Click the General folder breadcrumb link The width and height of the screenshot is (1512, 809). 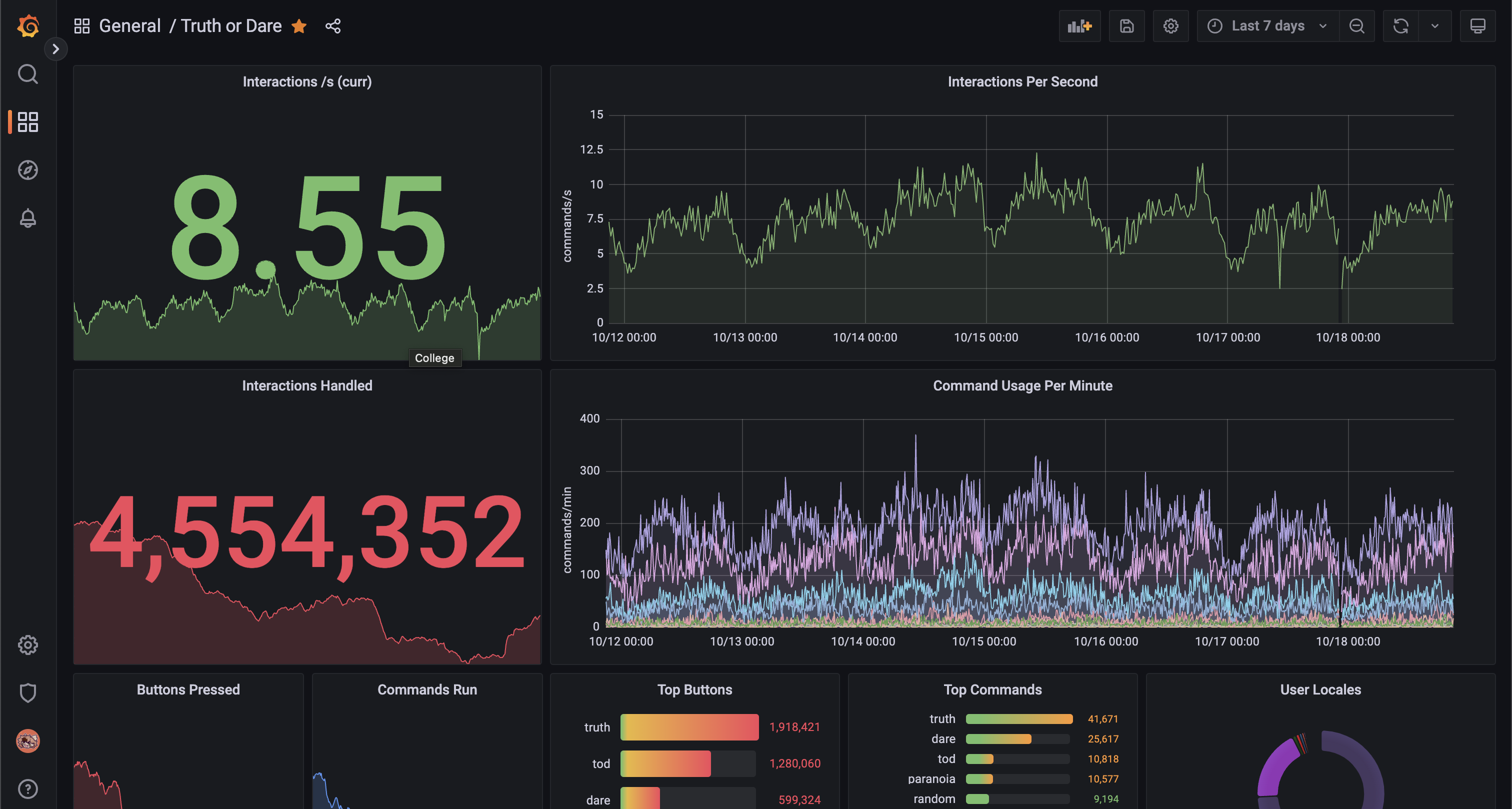point(129,26)
